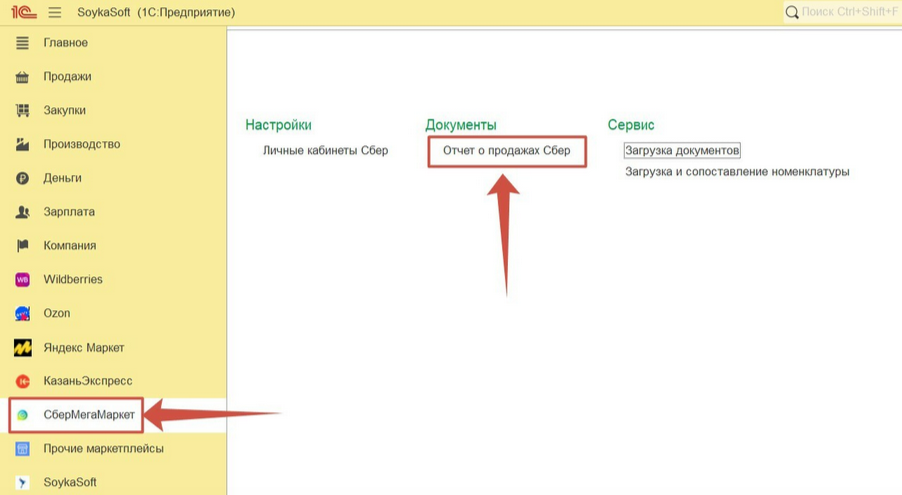This screenshot has width=902, height=495.
Task: Go to Прочие маркетплейсы section
Action: (103, 449)
